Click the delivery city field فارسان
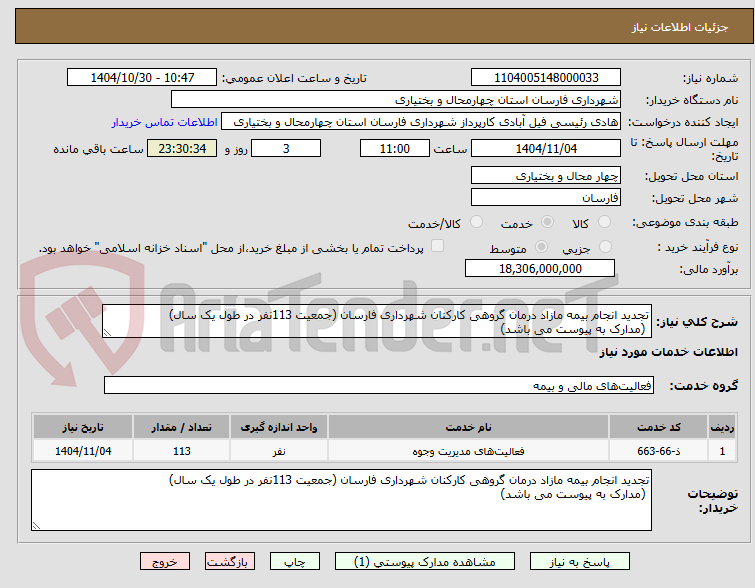The width and height of the screenshot is (755, 588). pos(546,197)
